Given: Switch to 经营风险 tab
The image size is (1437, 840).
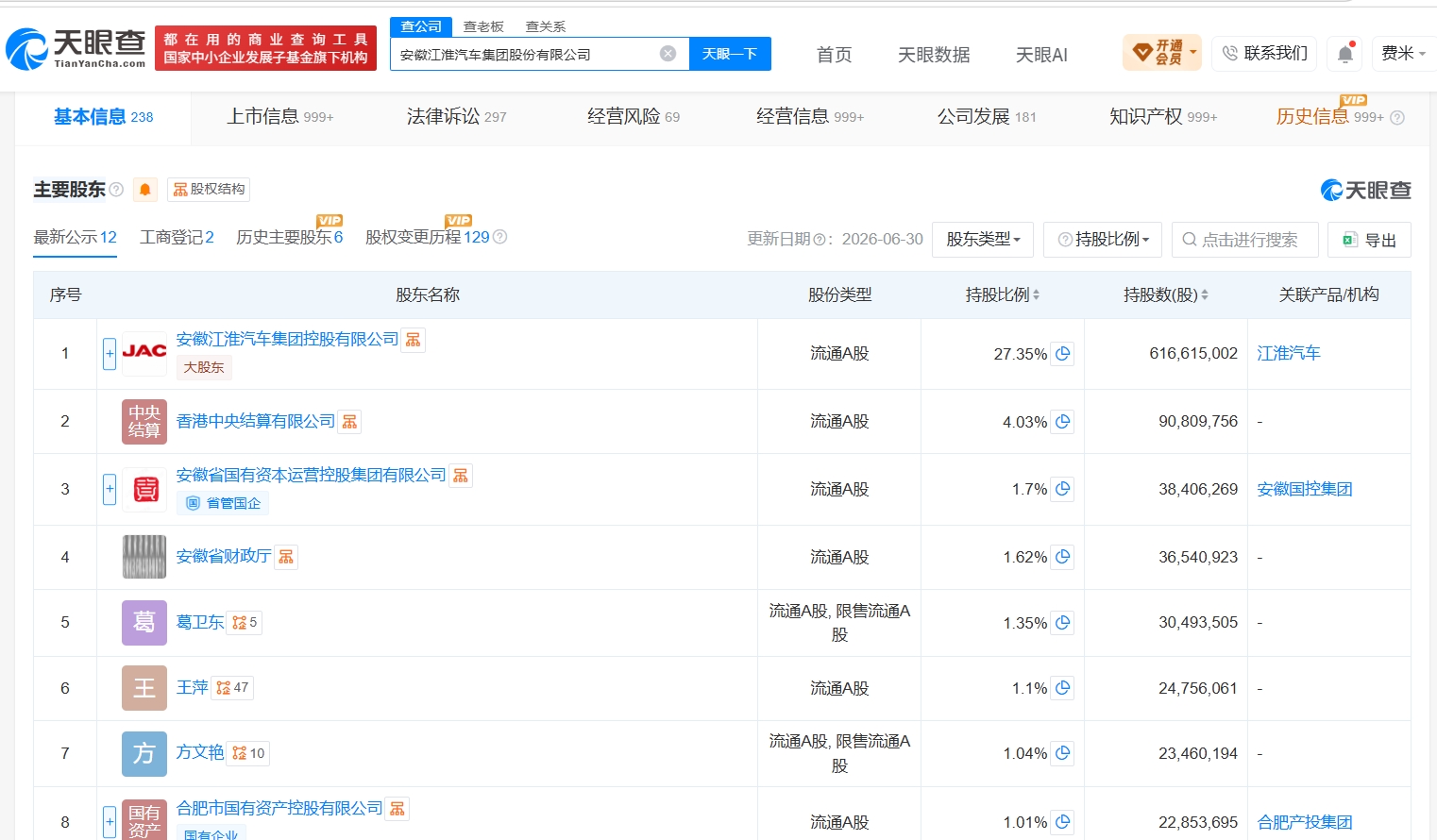Looking at the screenshot, I should pos(634,117).
